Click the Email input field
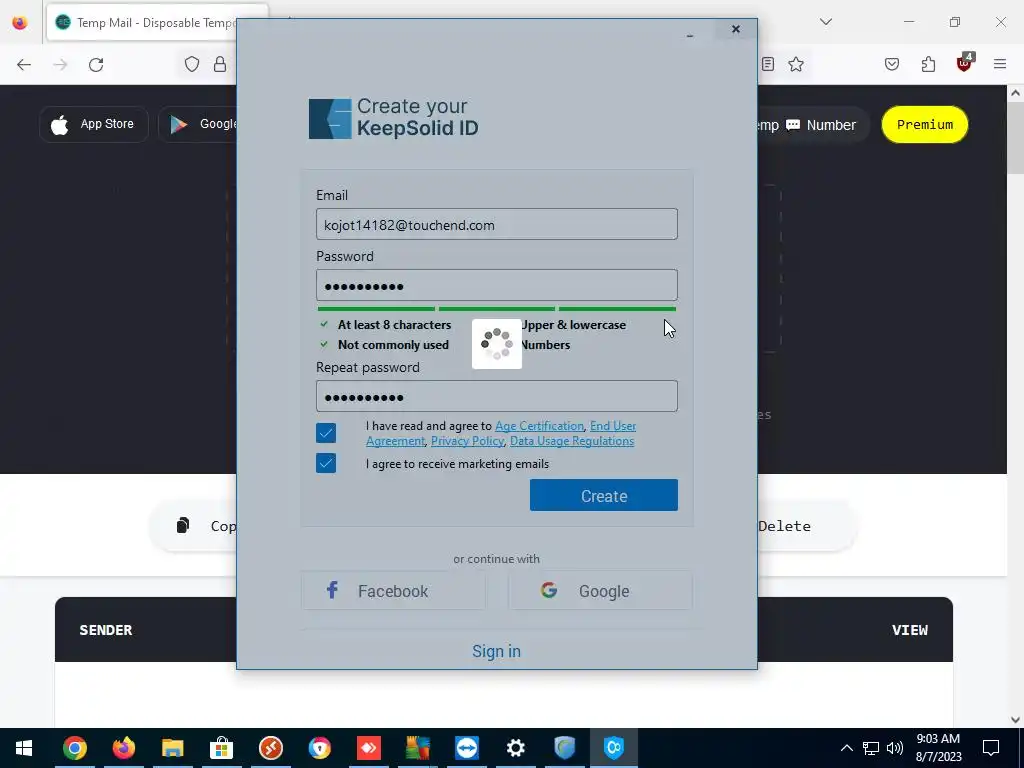The width and height of the screenshot is (1024, 768). [x=496, y=224]
